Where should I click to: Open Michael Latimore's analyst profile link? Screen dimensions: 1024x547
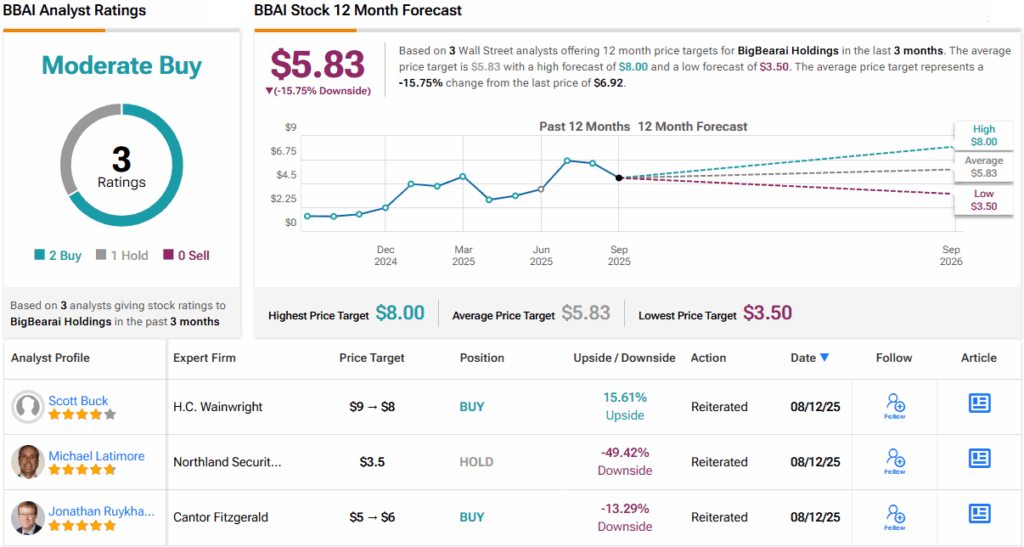pyautogui.click(x=96, y=455)
